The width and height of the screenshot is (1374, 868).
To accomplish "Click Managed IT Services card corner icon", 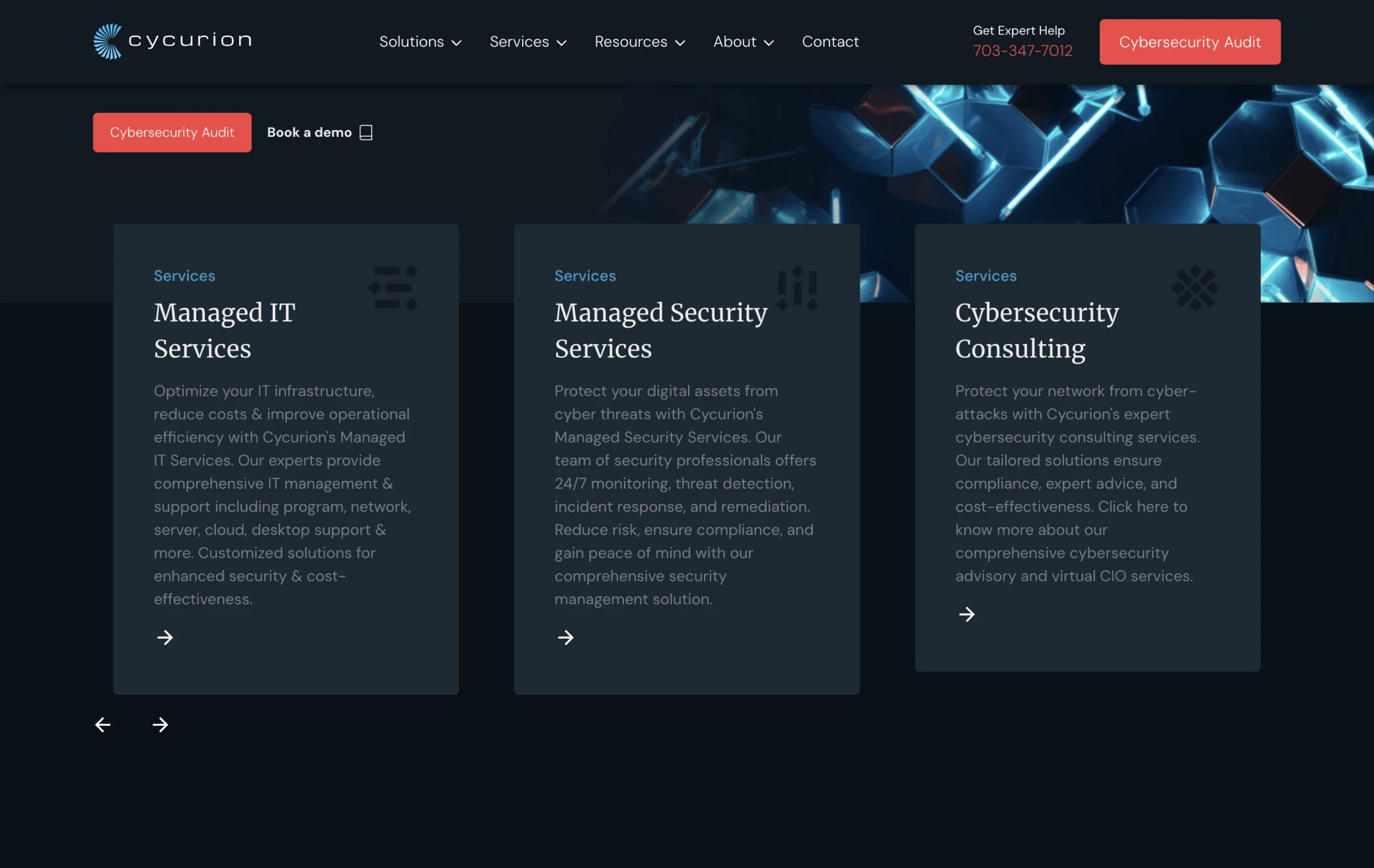I will [393, 288].
